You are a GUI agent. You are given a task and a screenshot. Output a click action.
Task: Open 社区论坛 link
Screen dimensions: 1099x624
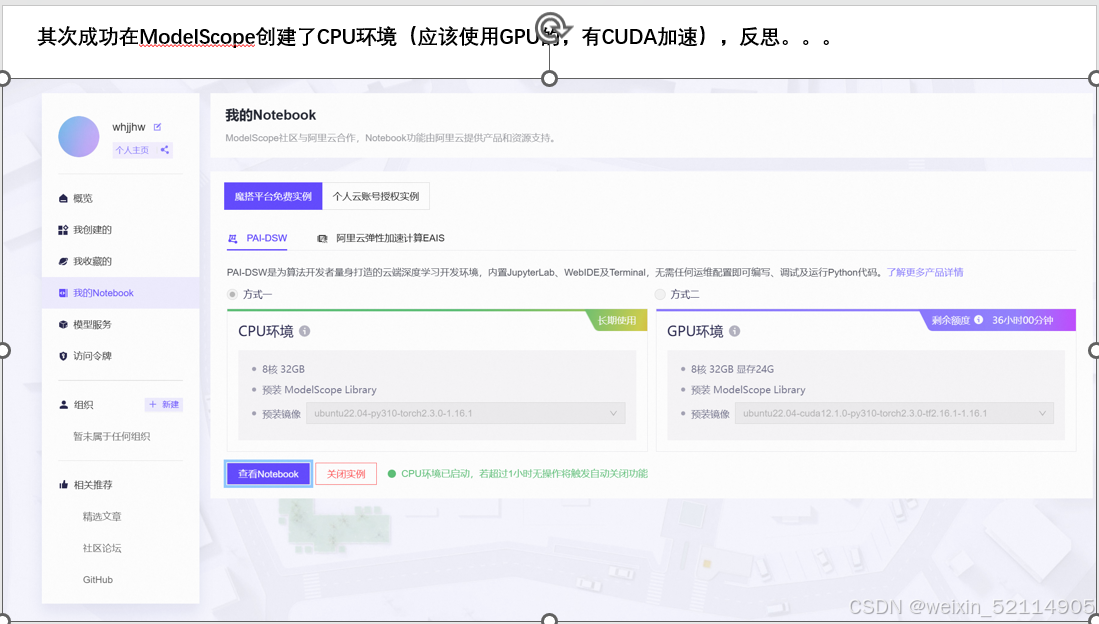click(102, 548)
